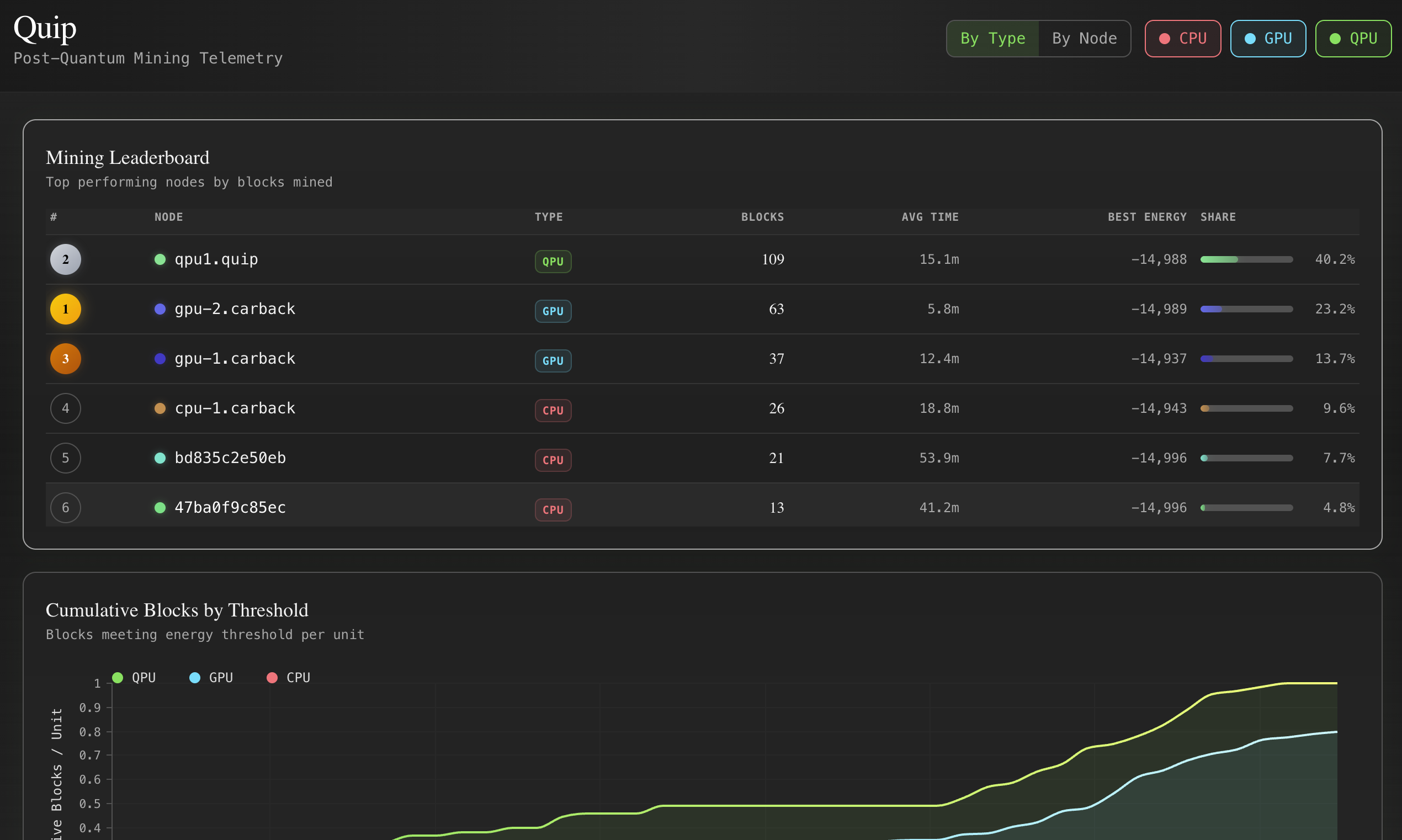Click the CPU badge on row 47ba0f9c85ec
Viewport: 1402px width, 840px height.
tap(553, 509)
